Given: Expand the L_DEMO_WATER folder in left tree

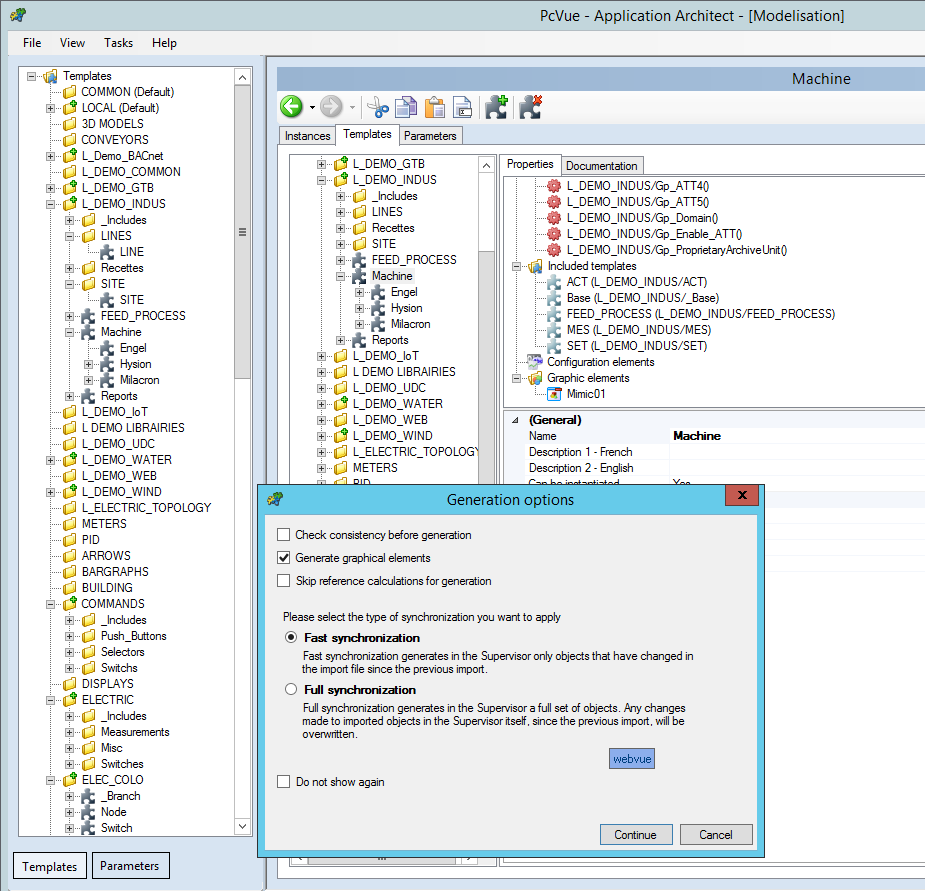Looking at the screenshot, I should [x=51, y=460].
